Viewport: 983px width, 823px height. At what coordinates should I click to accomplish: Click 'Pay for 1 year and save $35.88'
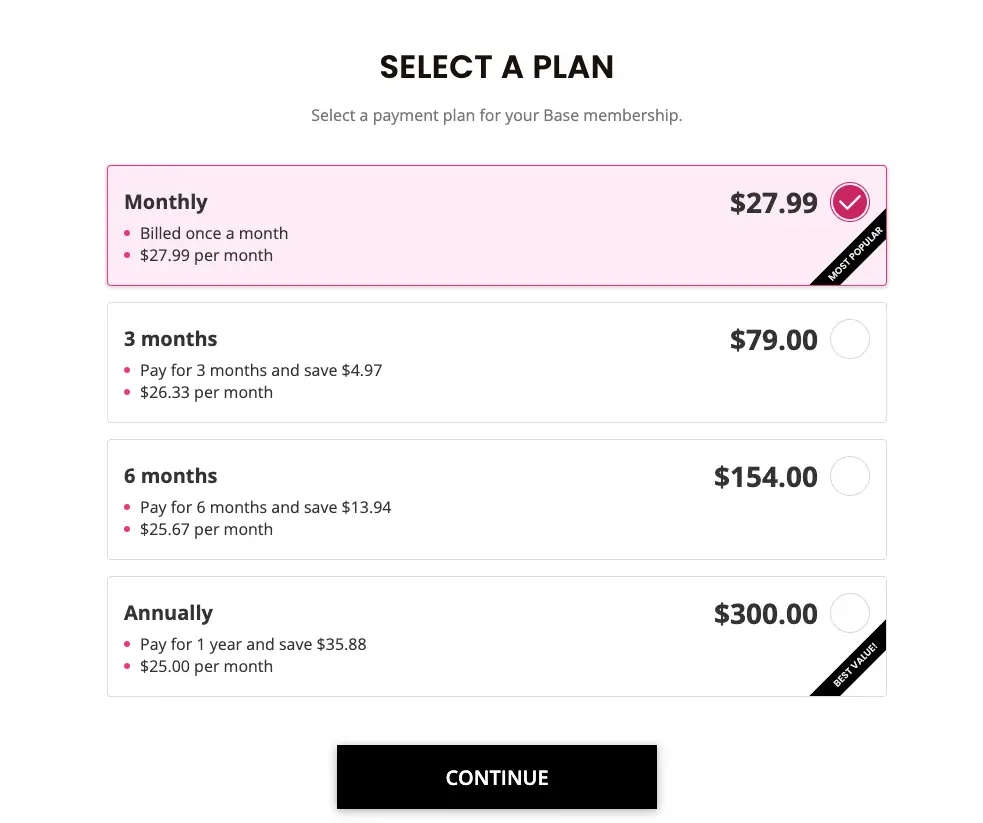click(253, 644)
